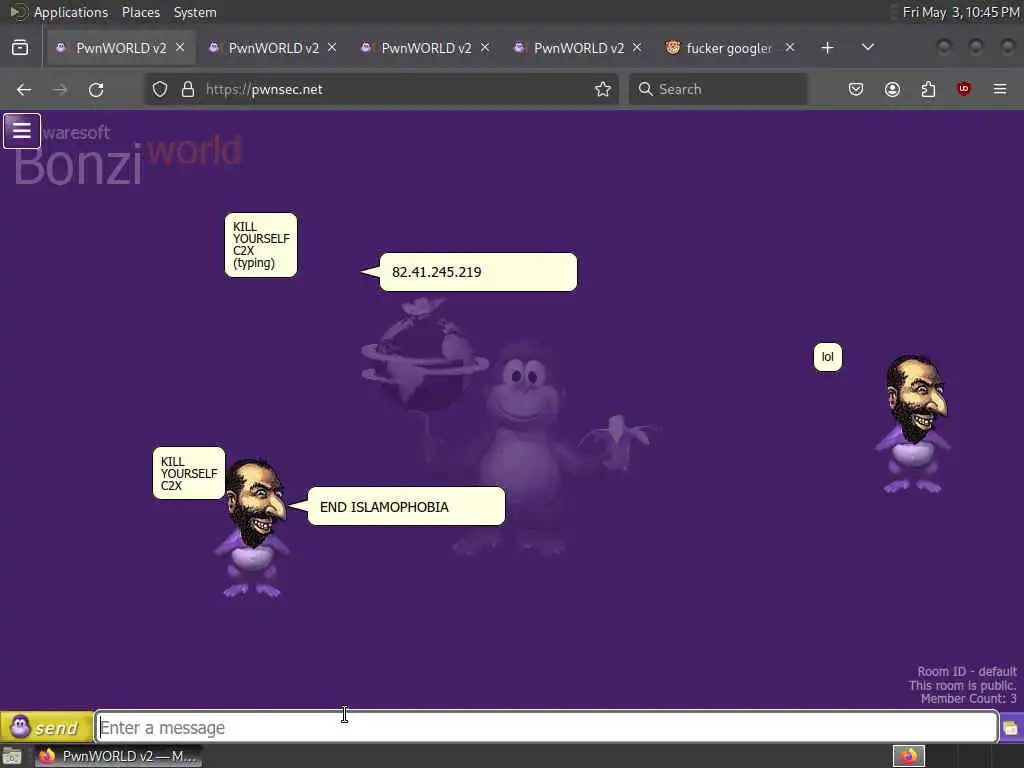1024x768 pixels.
Task: Focus the Enter a message input field
Action: coord(547,727)
